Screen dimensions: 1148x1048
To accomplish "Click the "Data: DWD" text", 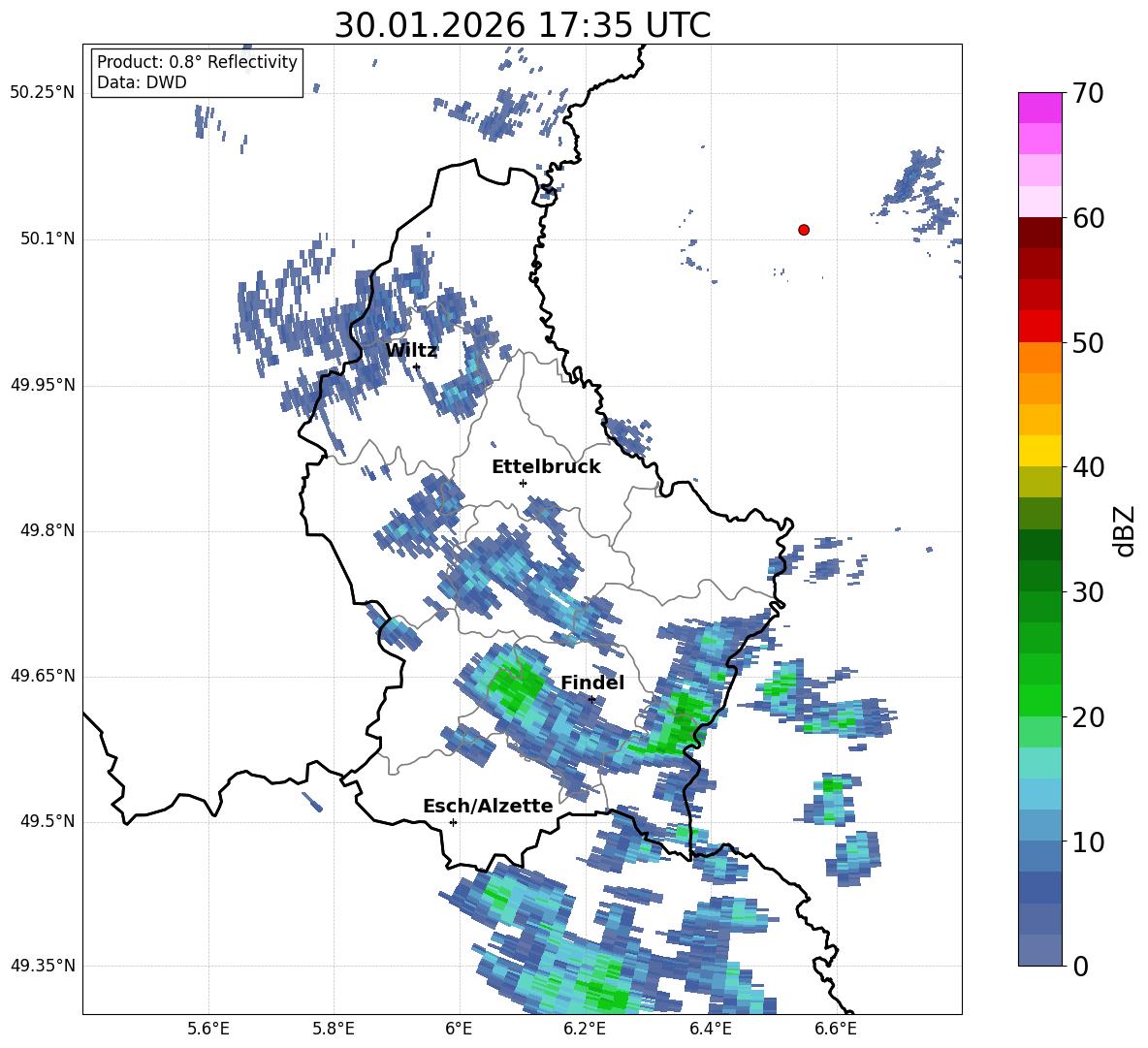I will (x=142, y=82).
